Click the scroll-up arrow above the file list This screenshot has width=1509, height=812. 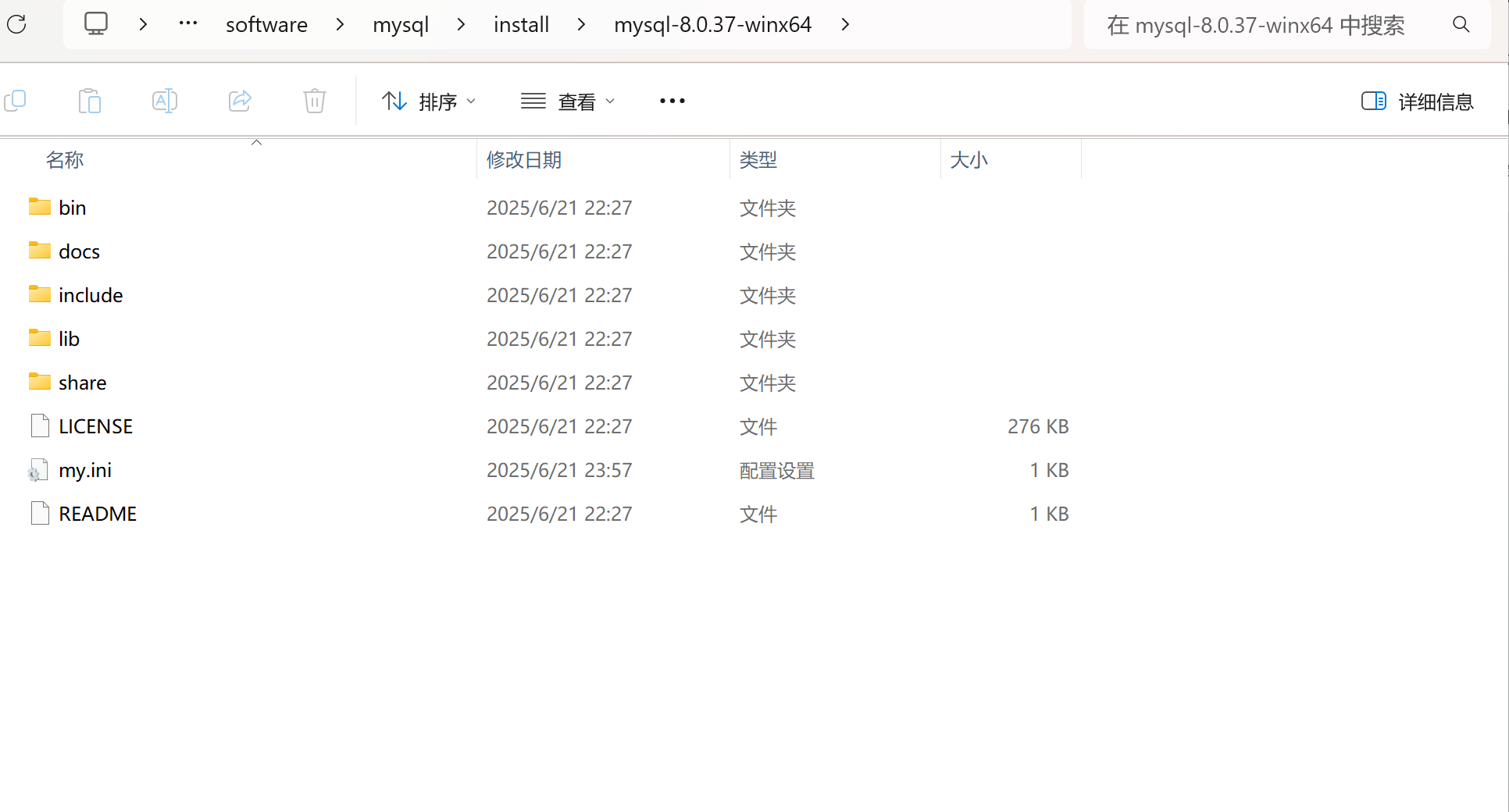click(256, 142)
